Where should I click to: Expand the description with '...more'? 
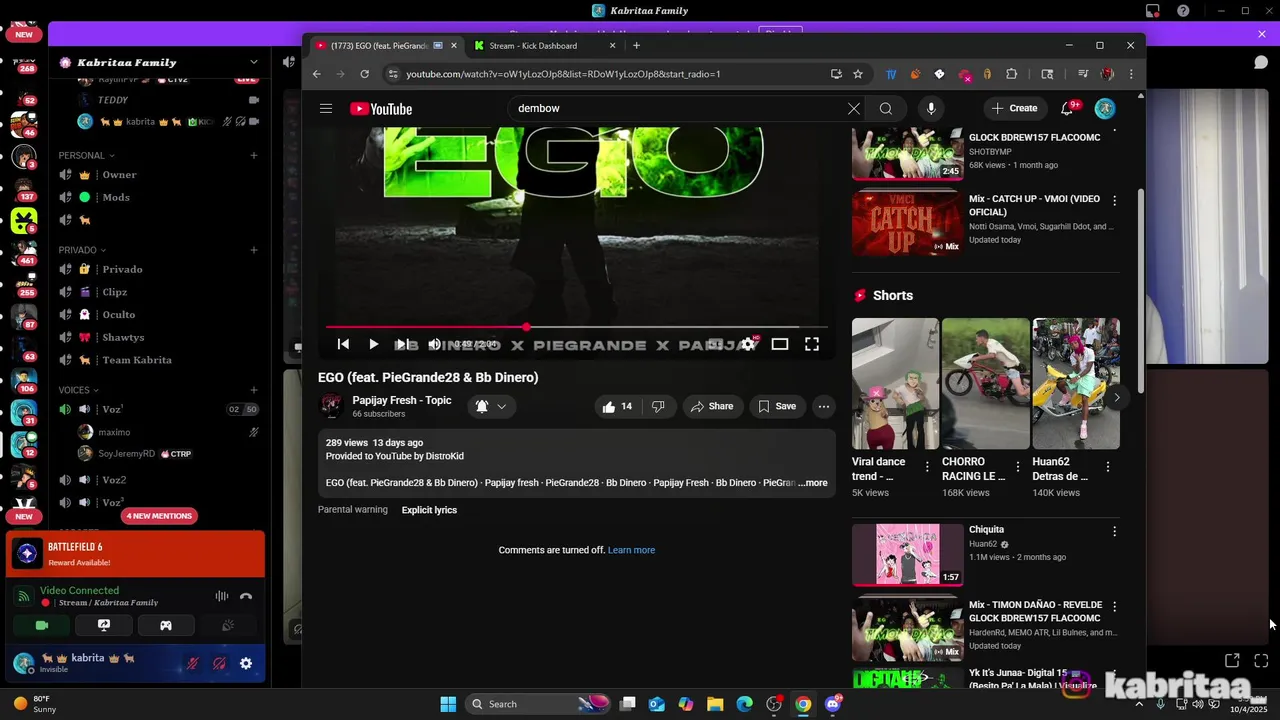click(x=814, y=483)
